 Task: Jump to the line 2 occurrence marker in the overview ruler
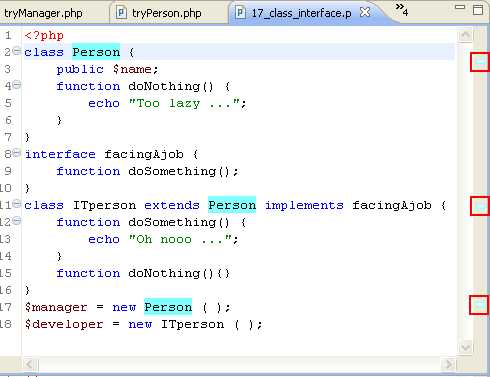point(480,62)
